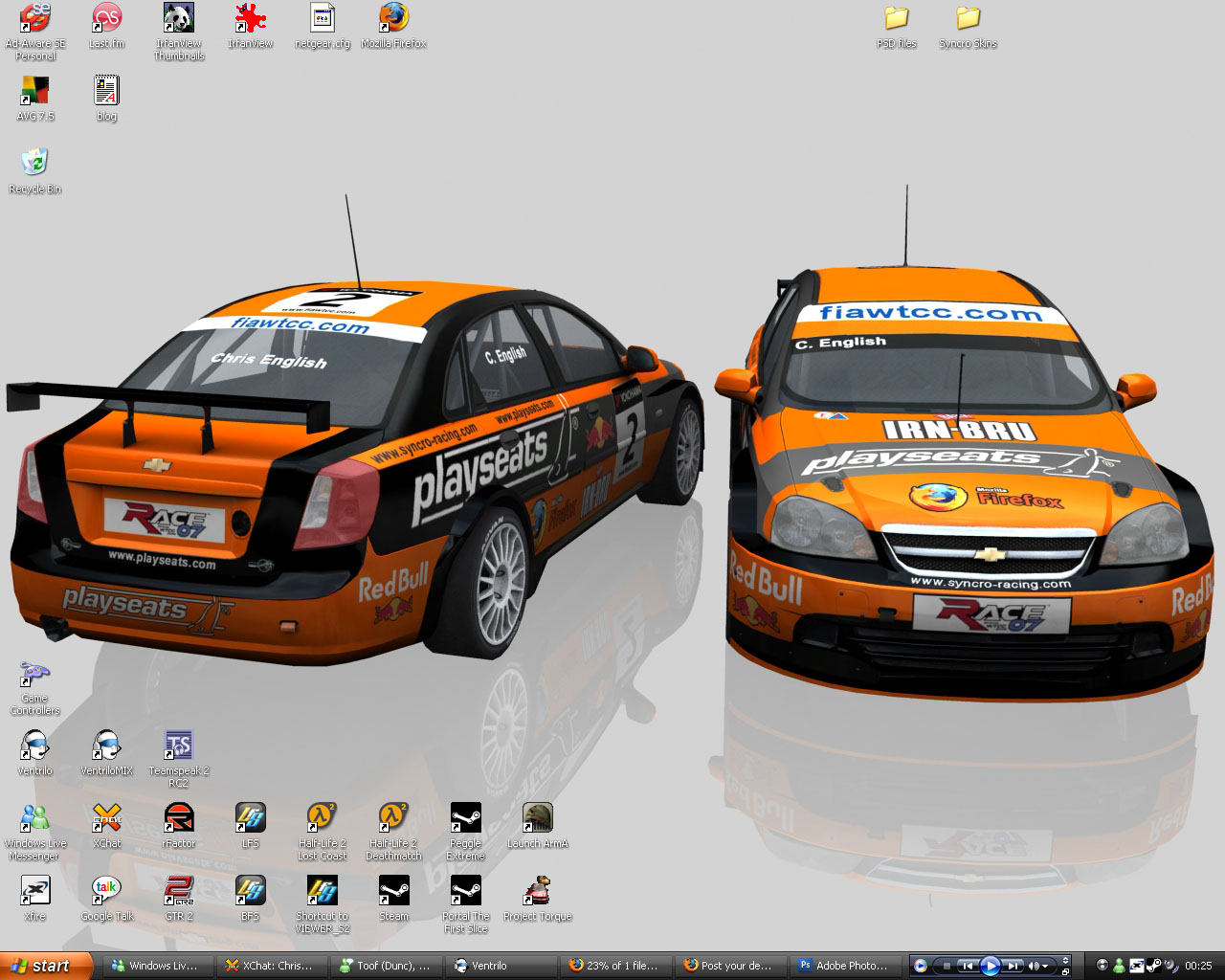This screenshot has height=980, width=1225.
Task: Select the VentriloMIX desktop shortcut
Action: pos(106,753)
